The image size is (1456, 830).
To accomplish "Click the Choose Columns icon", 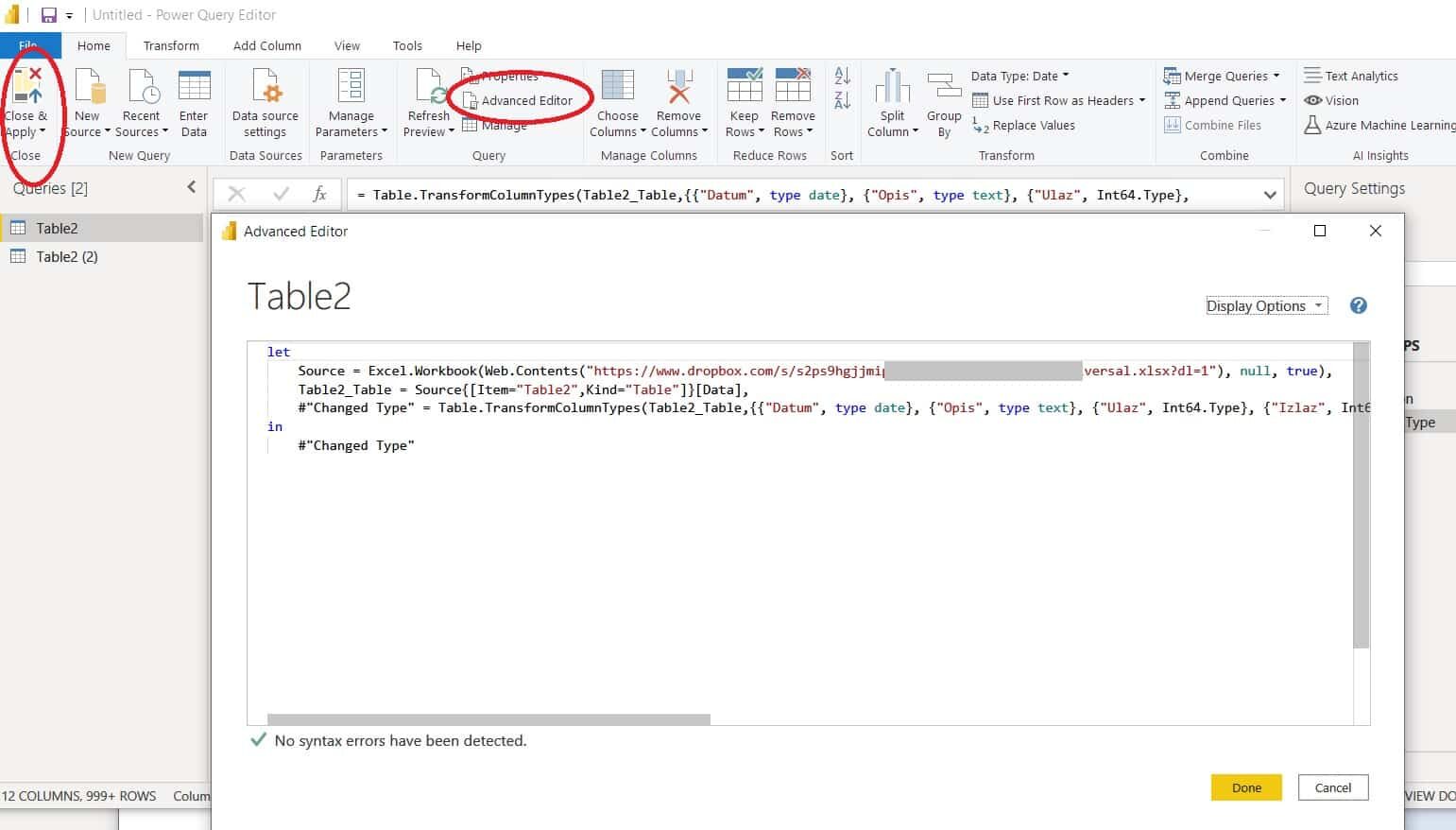I will coord(618,85).
